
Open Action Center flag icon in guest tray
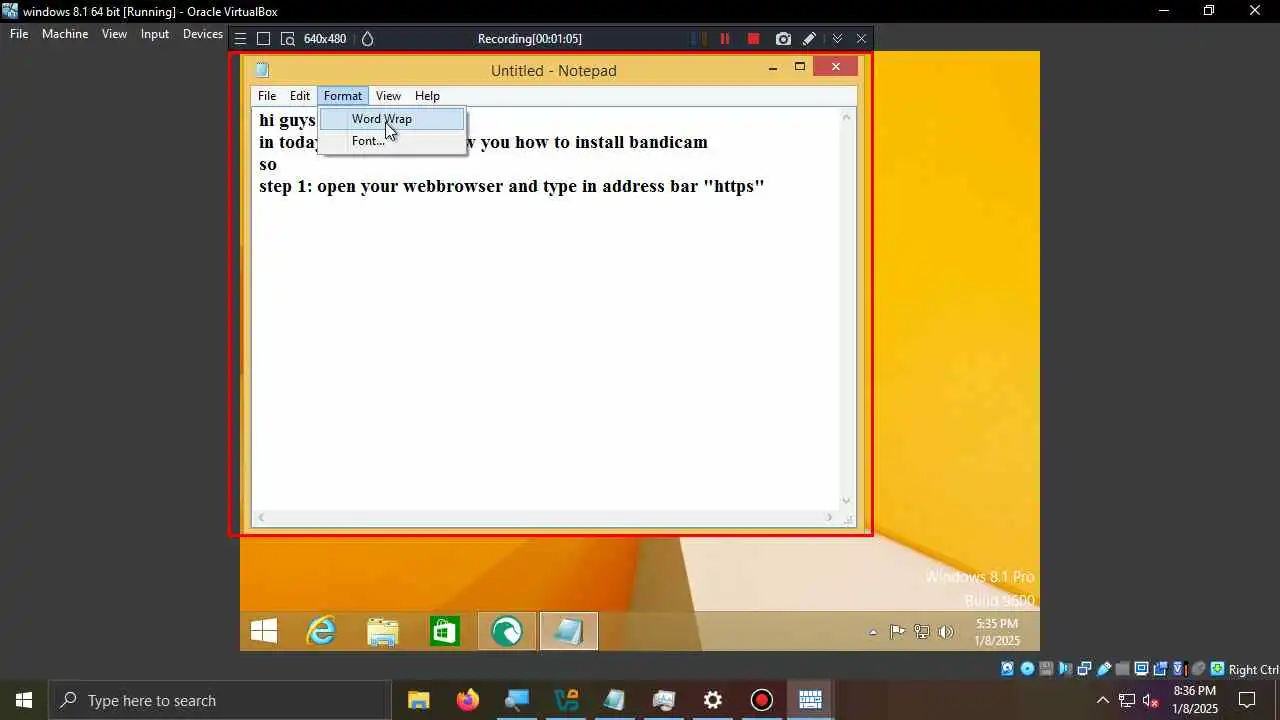pyautogui.click(x=897, y=632)
